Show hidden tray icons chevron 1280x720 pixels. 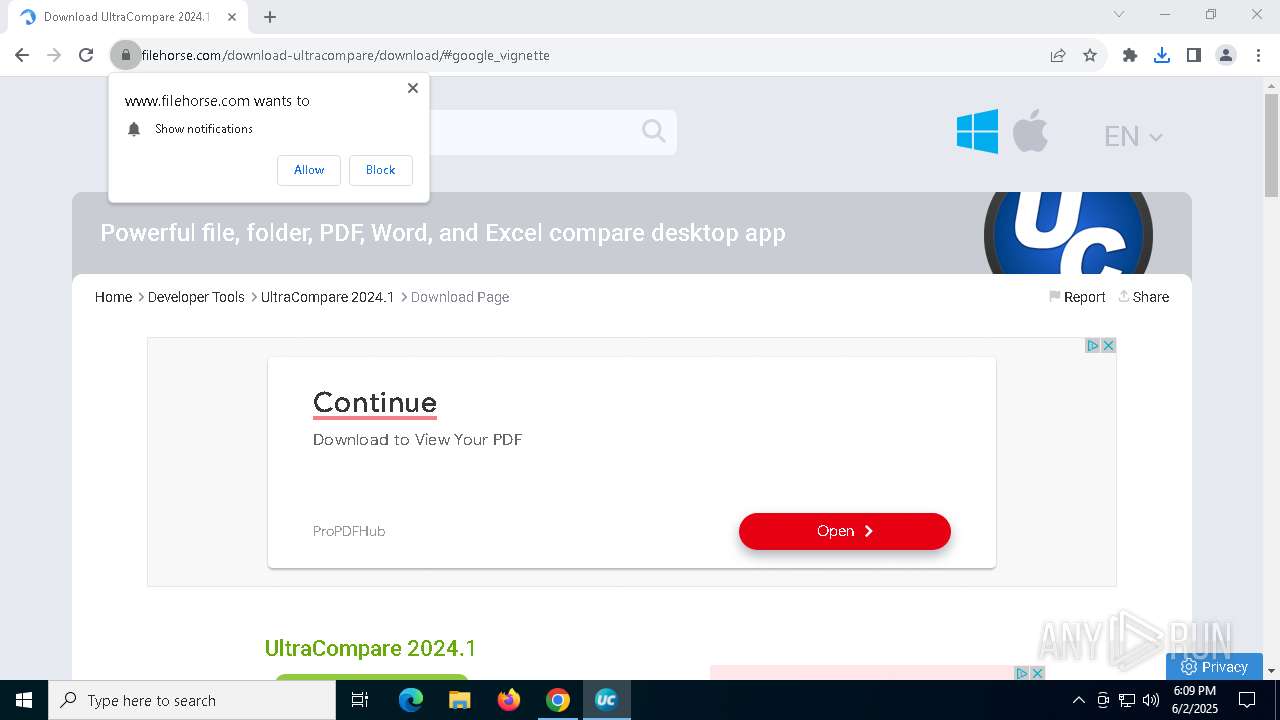click(x=1078, y=700)
